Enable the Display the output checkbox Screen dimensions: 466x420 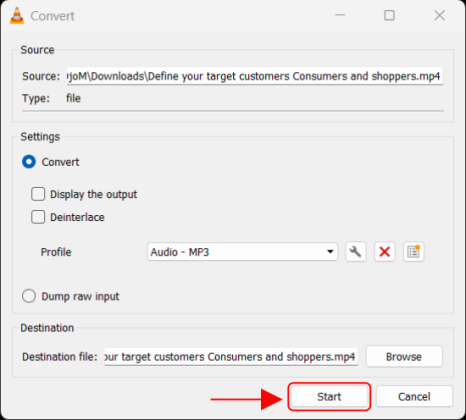38,194
